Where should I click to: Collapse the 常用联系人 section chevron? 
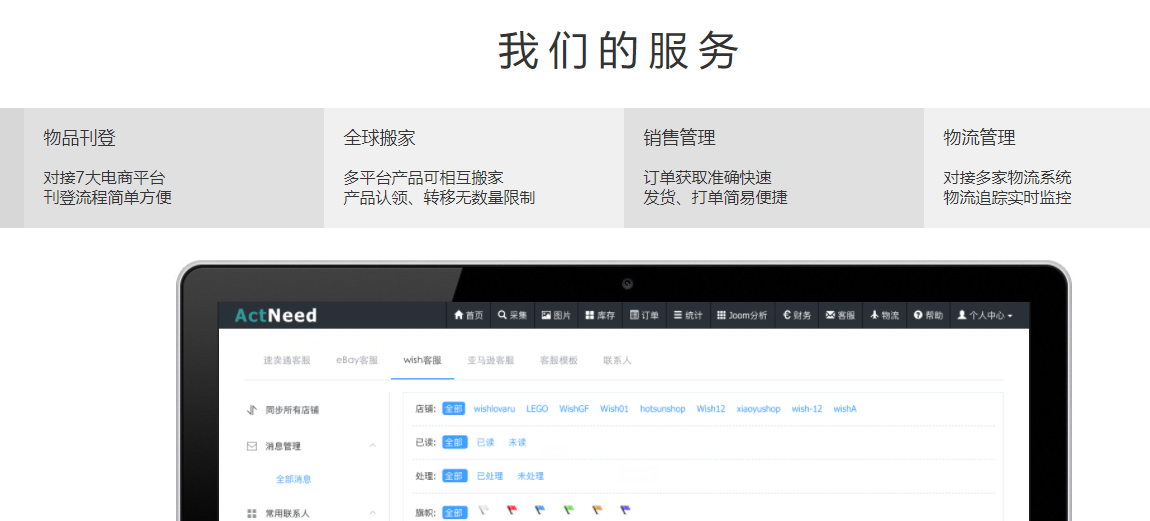(372, 513)
